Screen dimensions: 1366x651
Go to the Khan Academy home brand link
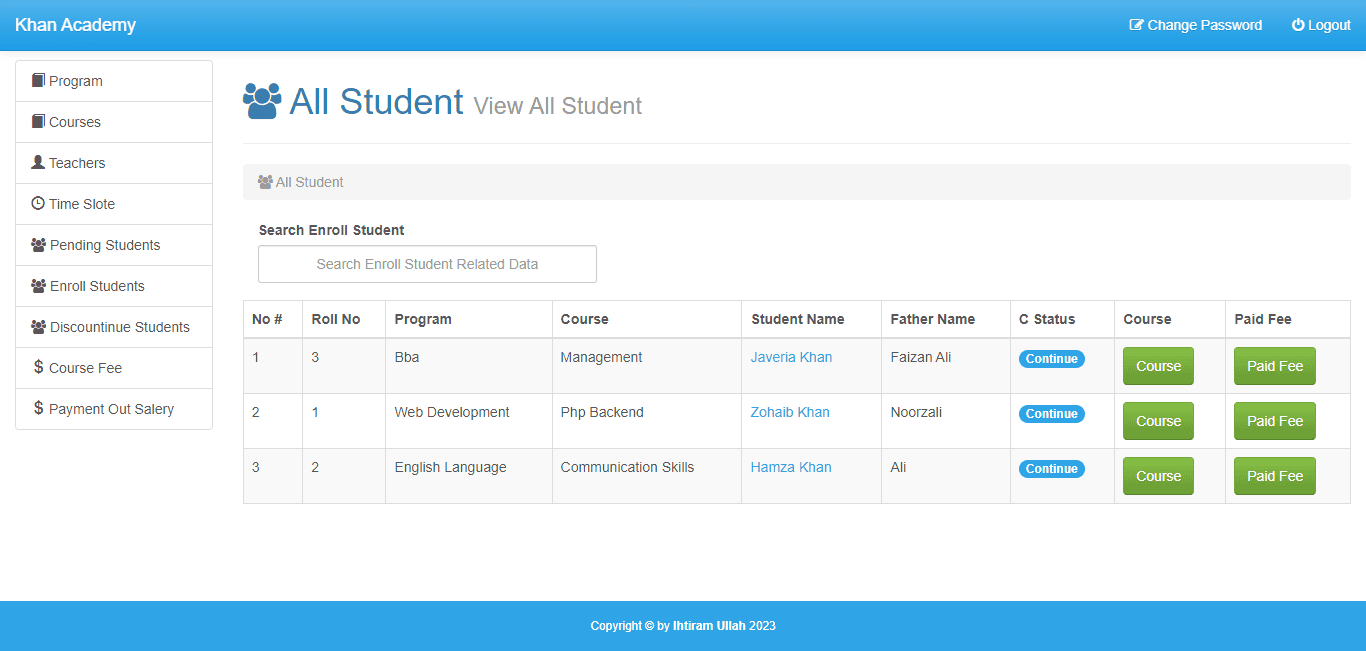point(75,25)
